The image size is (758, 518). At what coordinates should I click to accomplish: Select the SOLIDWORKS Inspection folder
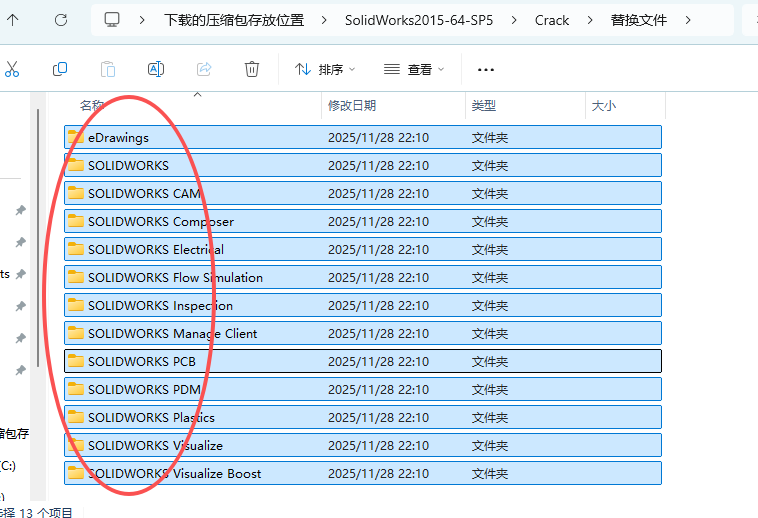pyautogui.click(x=363, y=305)
